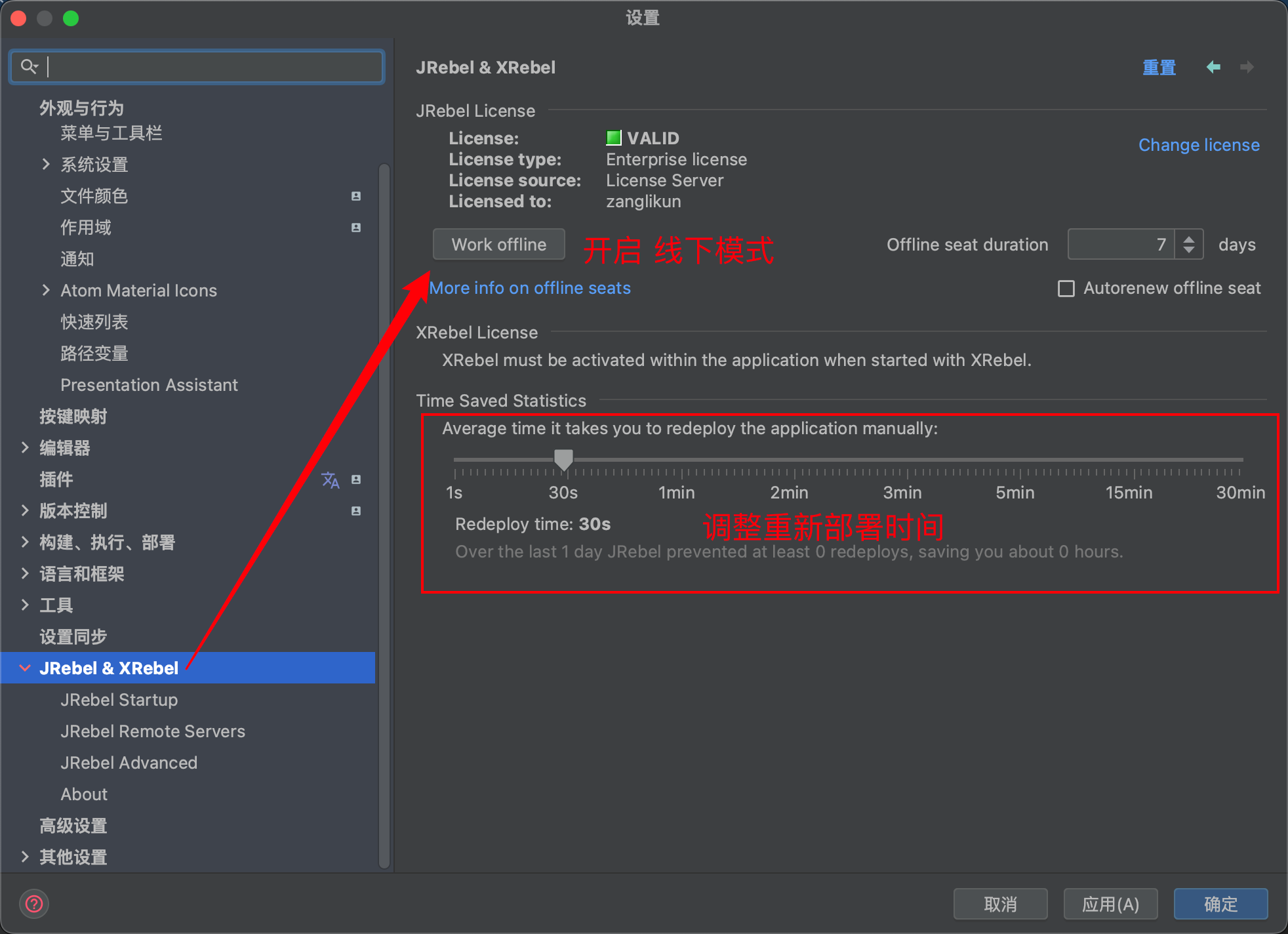Click the forward navigation arrow icon

[x=1247, y=67]
